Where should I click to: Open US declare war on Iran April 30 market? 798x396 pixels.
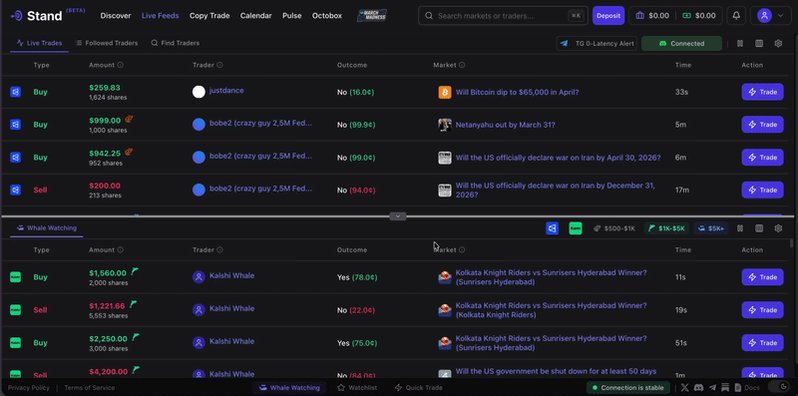click(x=558, y=158)
